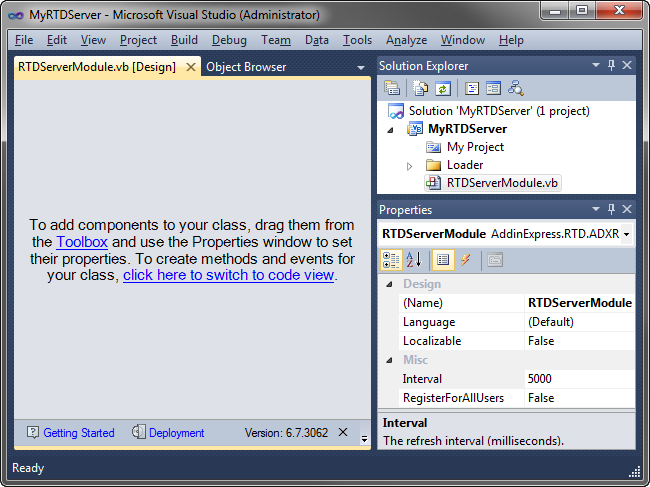
Task: Edit the Interval value 5000
Action: coord(580,379)
